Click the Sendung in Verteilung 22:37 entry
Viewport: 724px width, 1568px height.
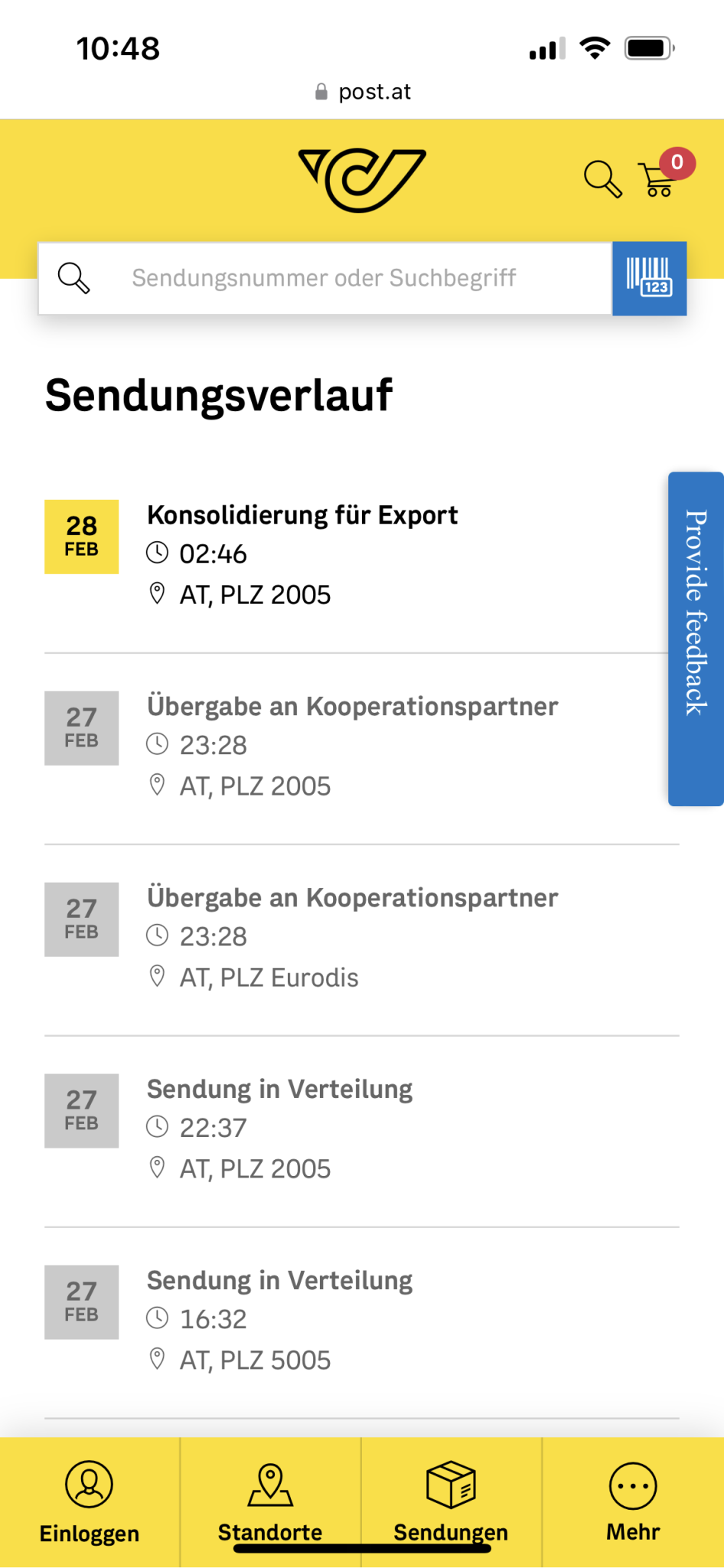280,1090
